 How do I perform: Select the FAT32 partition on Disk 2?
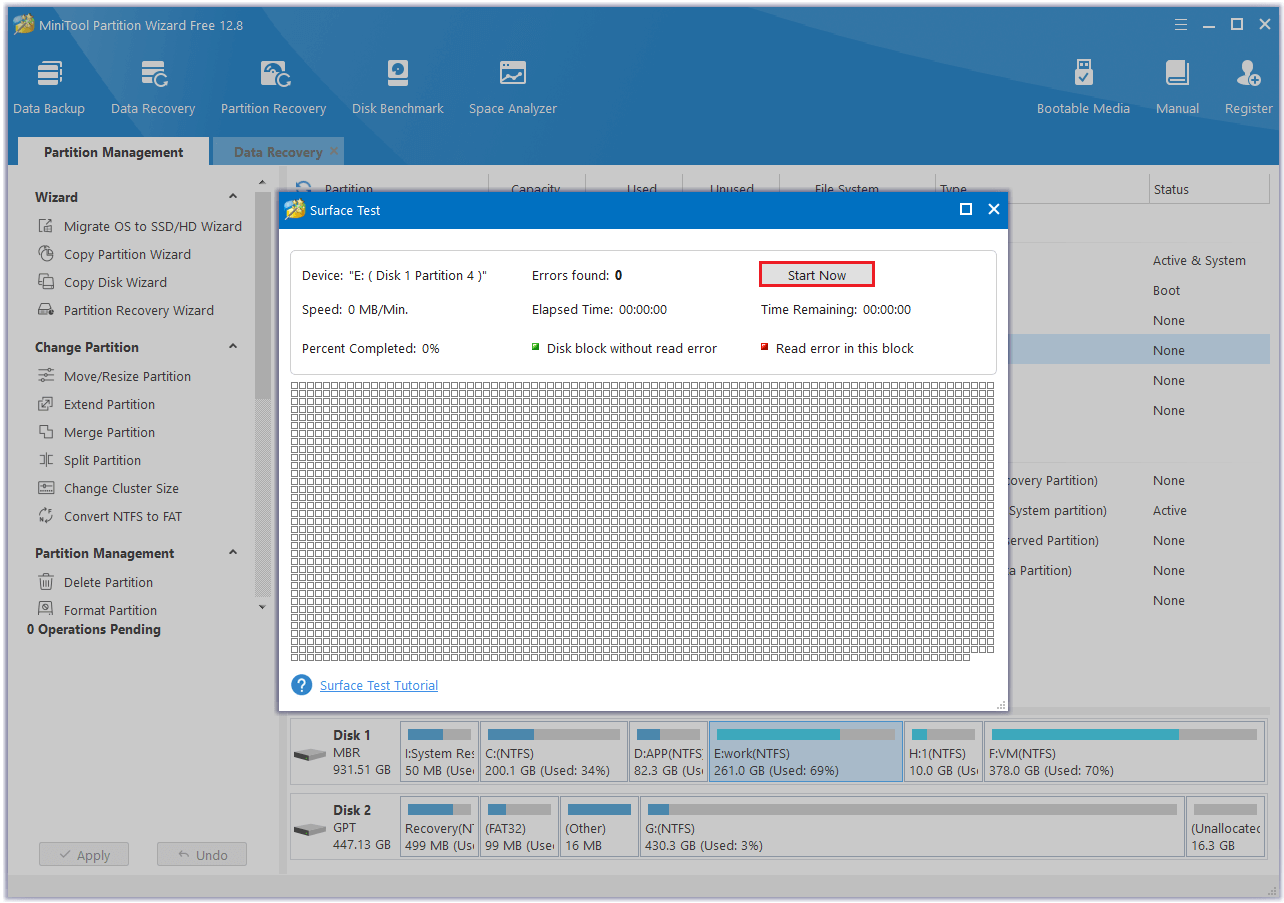click(x=519, y=827)
